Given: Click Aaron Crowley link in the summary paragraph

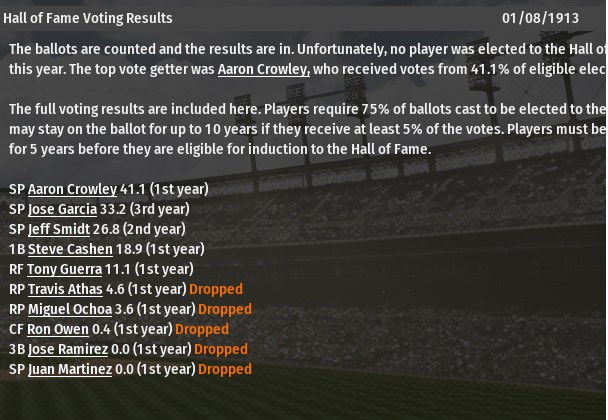Looking at the screenshot, I should [x=263, y=69].
